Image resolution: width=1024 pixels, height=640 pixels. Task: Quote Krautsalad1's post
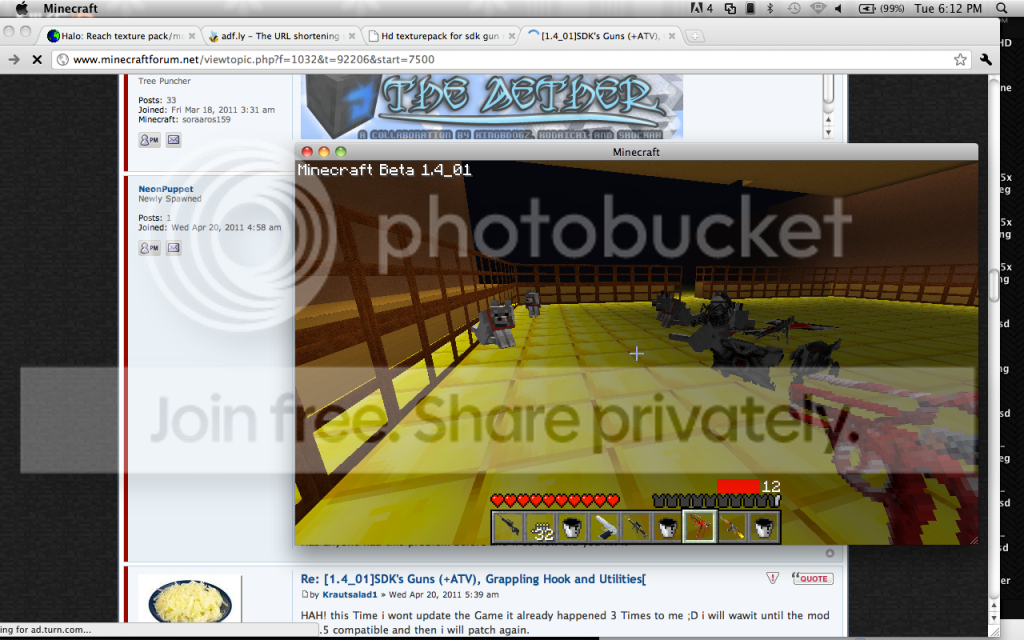(x=811, y=578)
